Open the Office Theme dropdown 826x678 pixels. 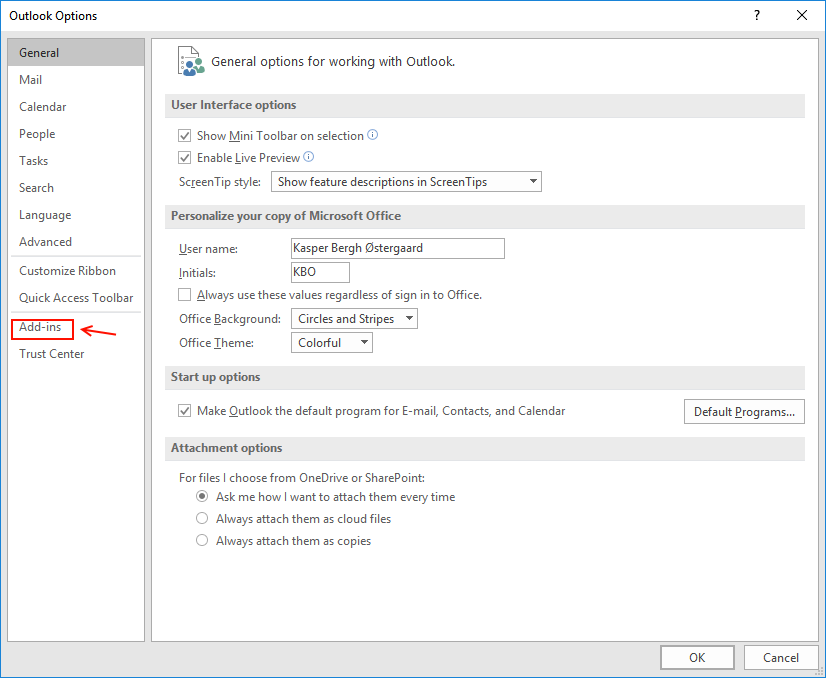coord(332,343)
